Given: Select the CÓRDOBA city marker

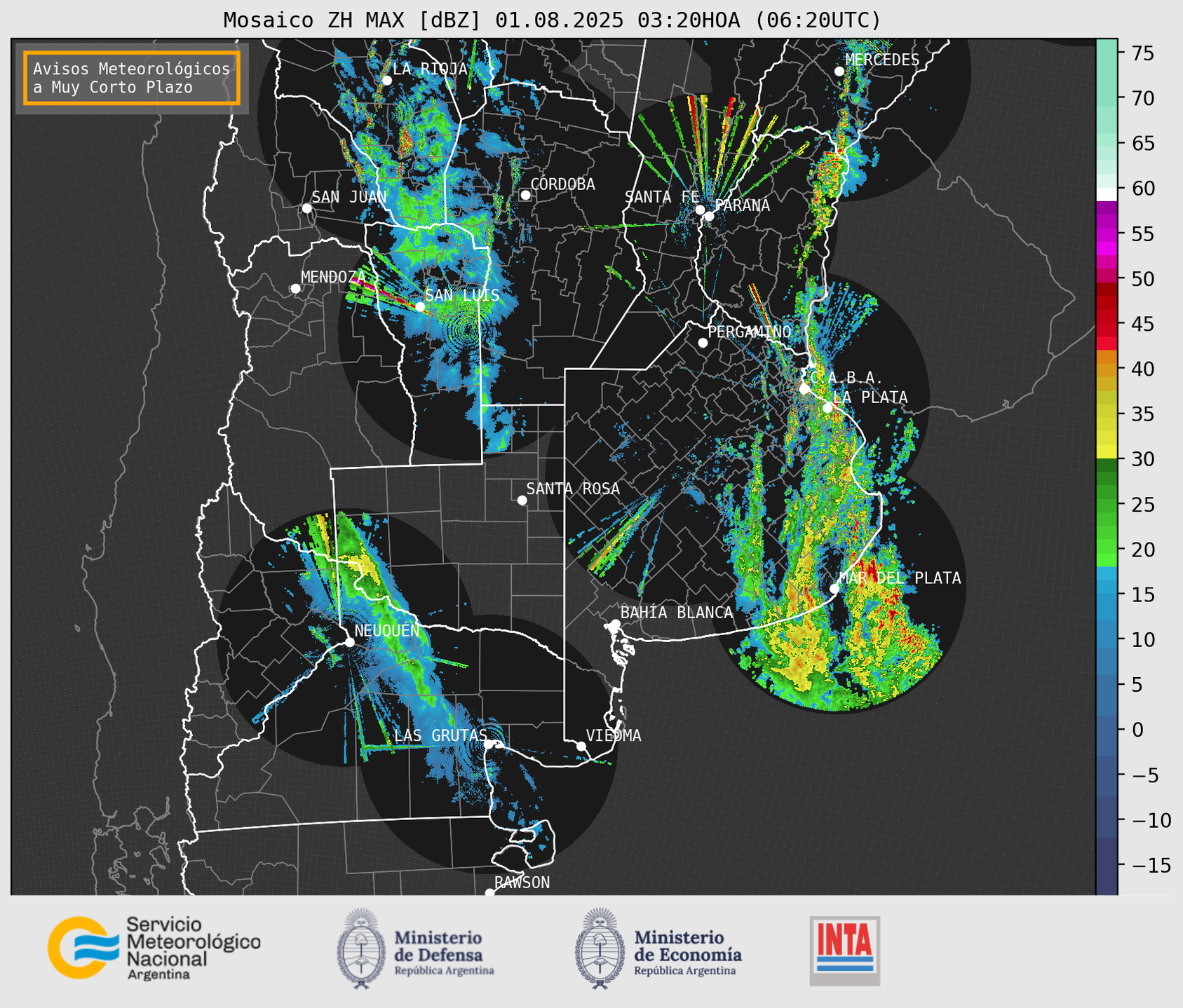Looking at the screenshot, I should tap(525, 195).
